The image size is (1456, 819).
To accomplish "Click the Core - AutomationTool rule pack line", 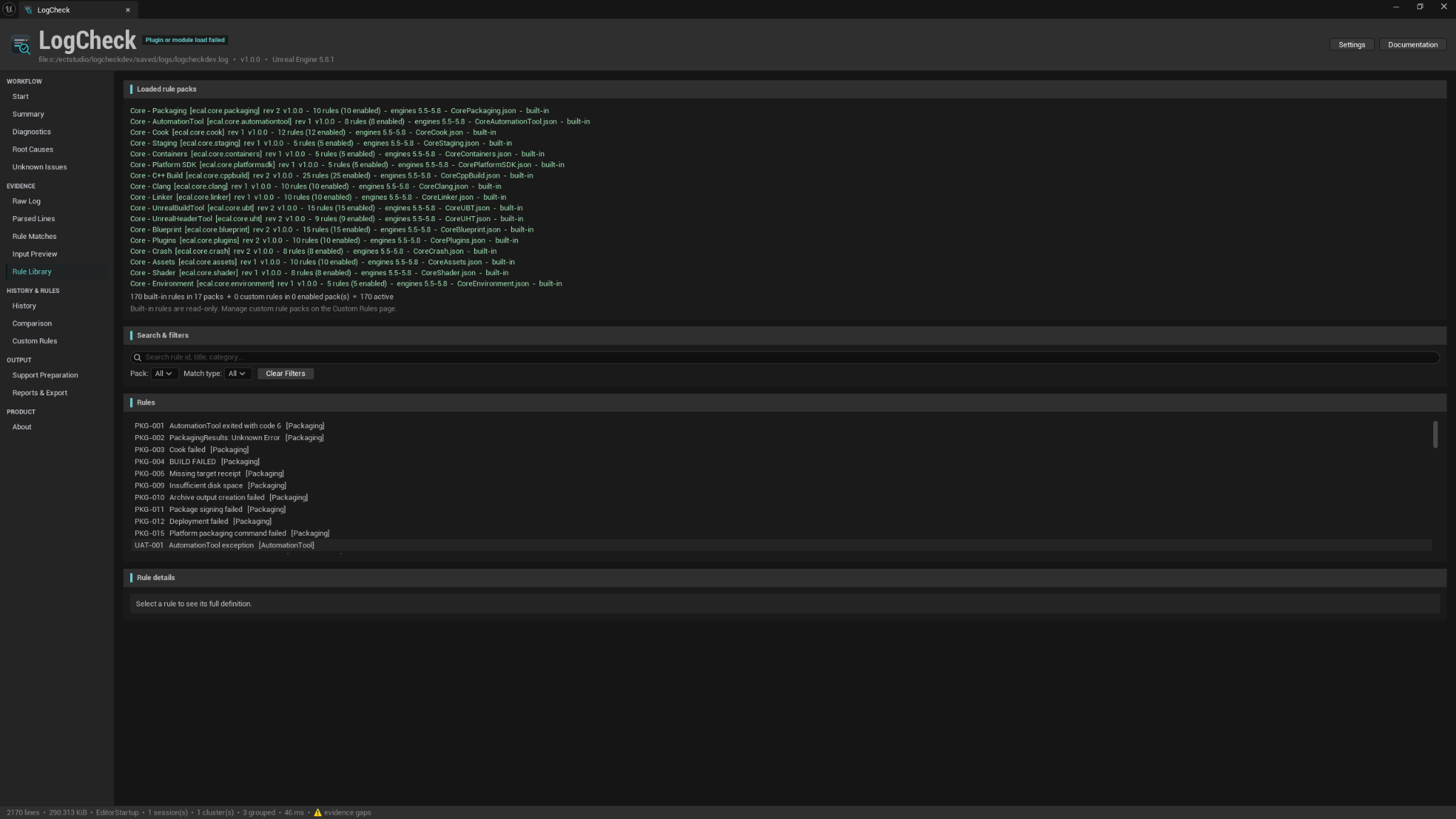I will coord(360,122).
